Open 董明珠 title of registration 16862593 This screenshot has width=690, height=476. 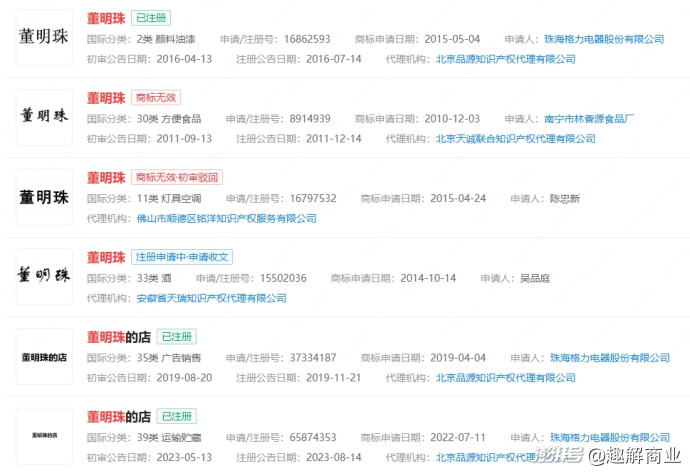106,18
